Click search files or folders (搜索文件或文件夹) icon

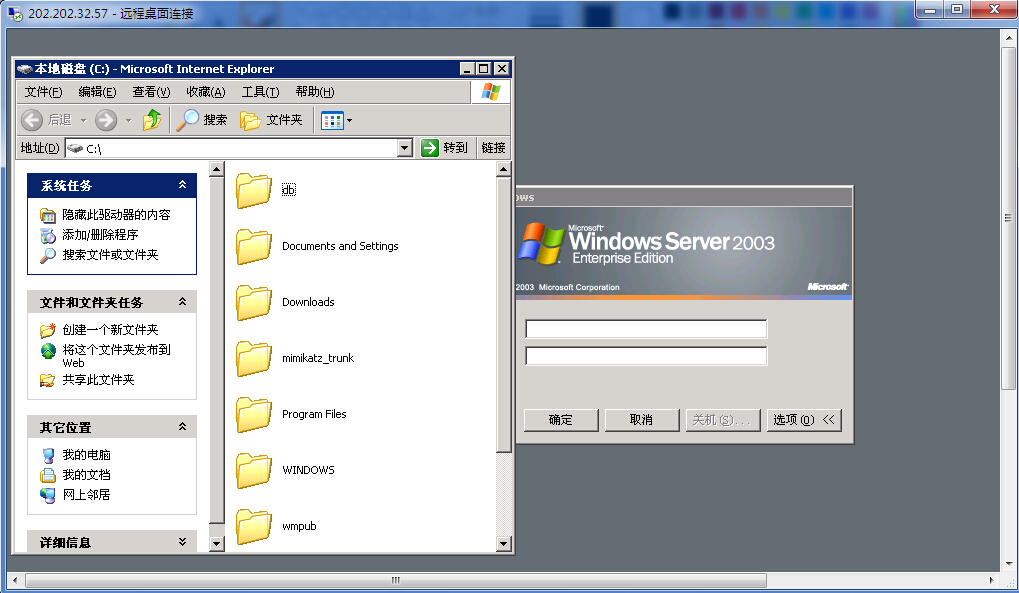48,256
